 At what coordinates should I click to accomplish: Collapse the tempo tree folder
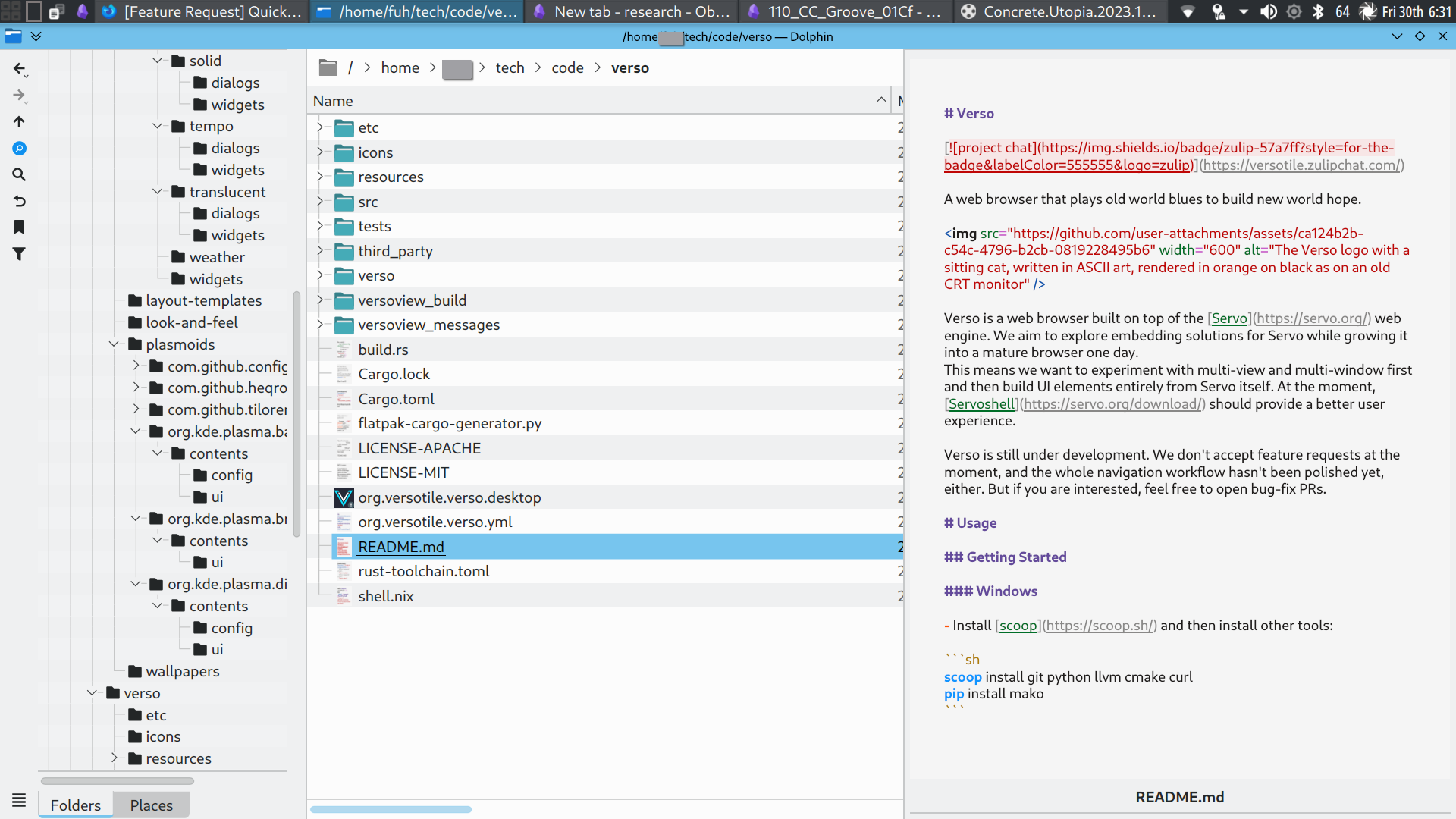(x=157, y=126)
